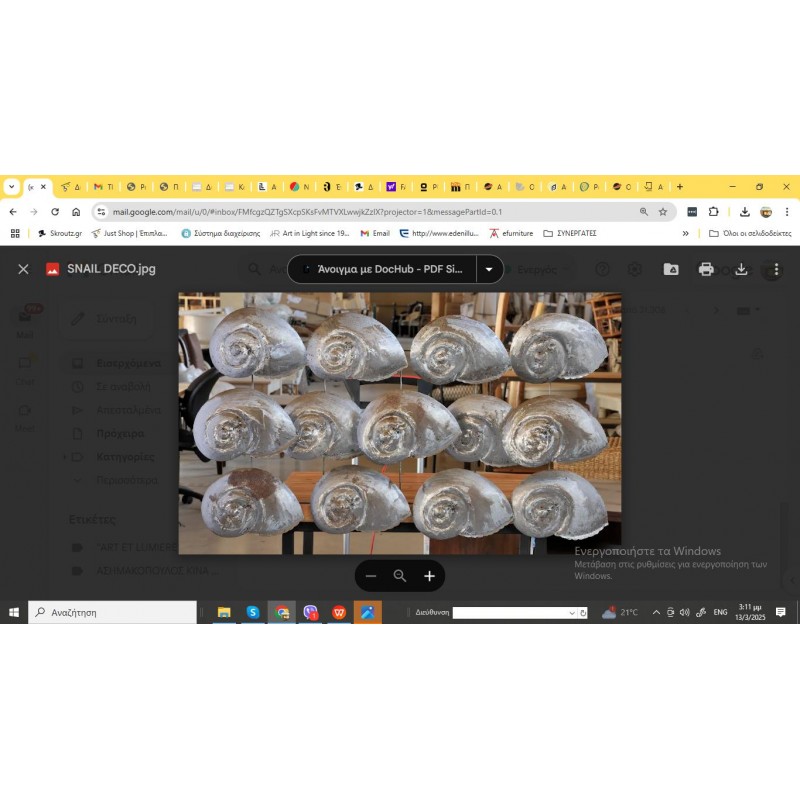Open the three-dot more actions menu

[775, 269]
